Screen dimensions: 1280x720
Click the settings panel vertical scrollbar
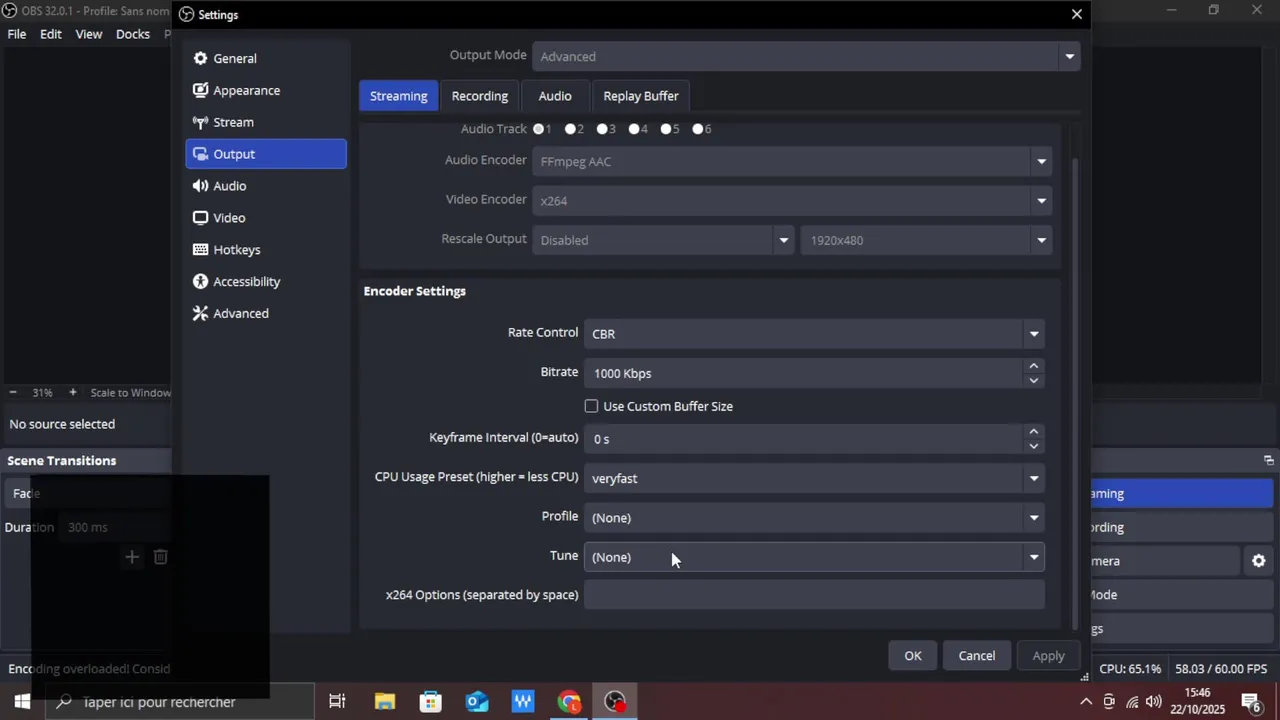(x=1076, y=395)
